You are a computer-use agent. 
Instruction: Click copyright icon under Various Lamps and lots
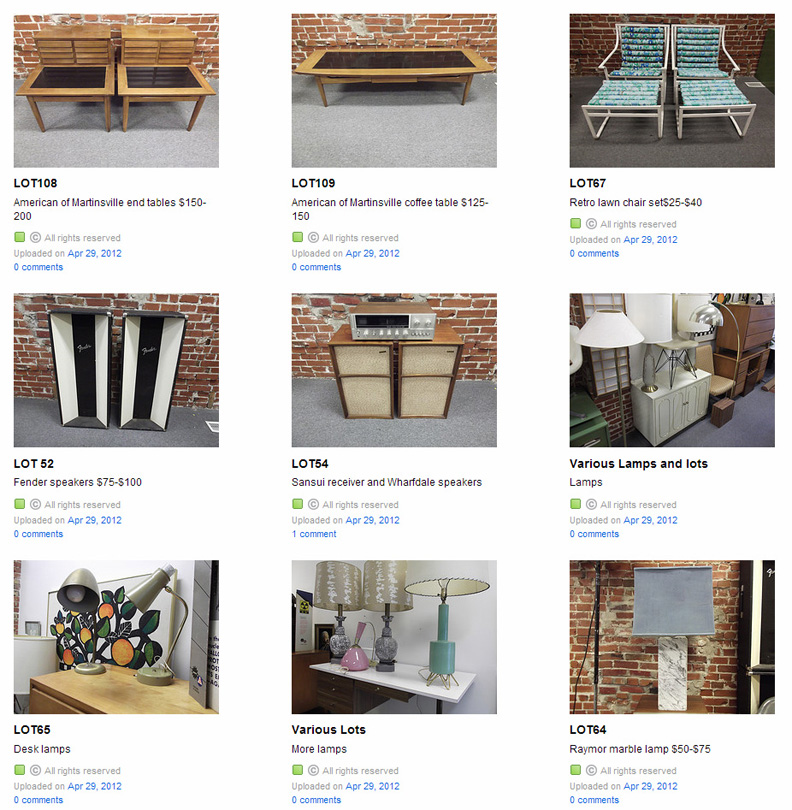tap(591, 504)
